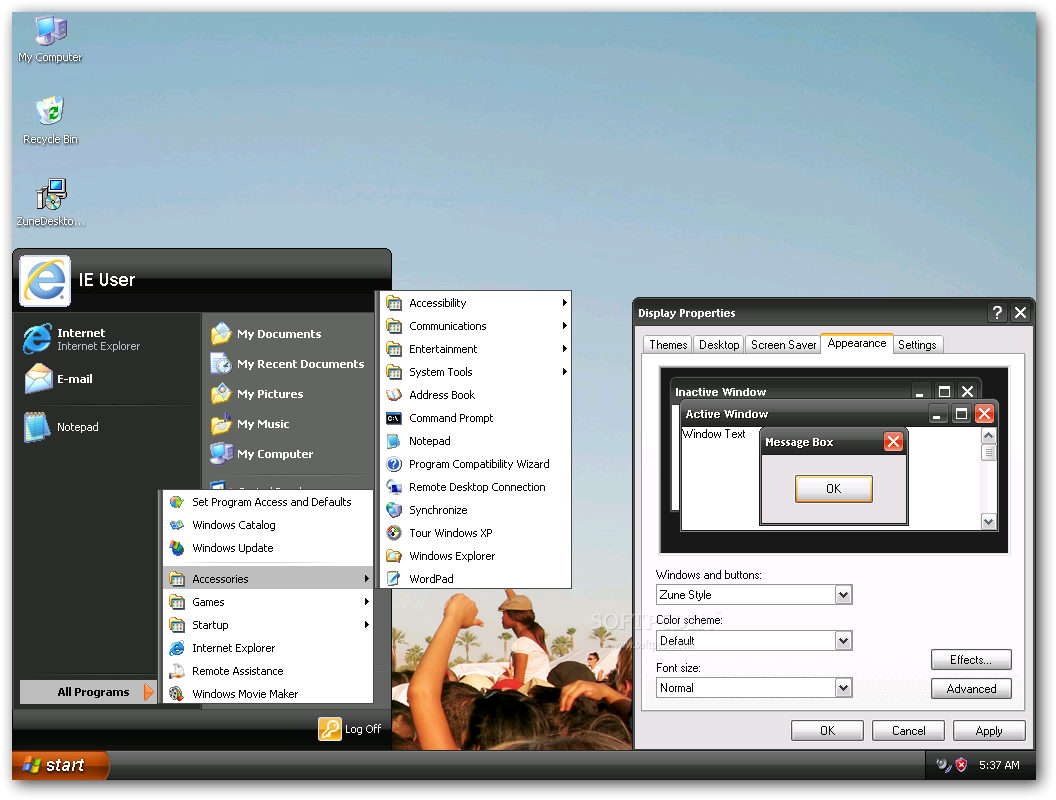Image resolution: width=1056 pixels, height=800 pixels.
Task: Launch Internet Explorer from pinned start menu
Action: pyautogui.click(x=82, y=339)
